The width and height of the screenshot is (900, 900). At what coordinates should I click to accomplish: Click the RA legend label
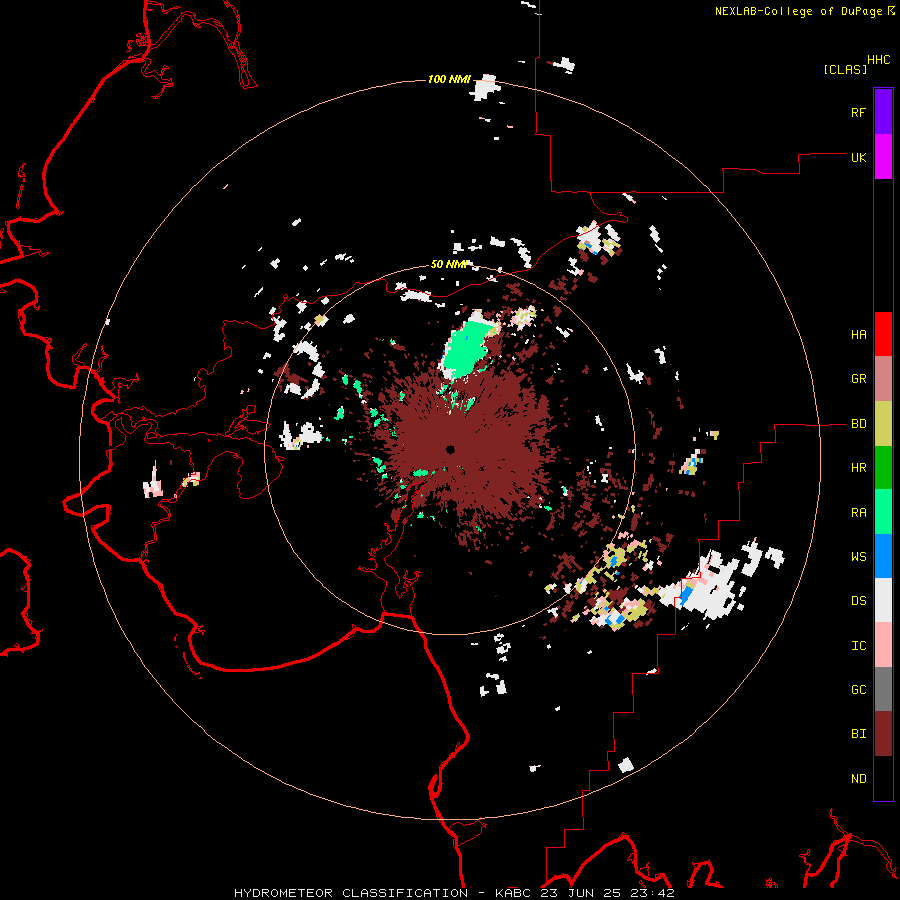[x=858, y=513]
